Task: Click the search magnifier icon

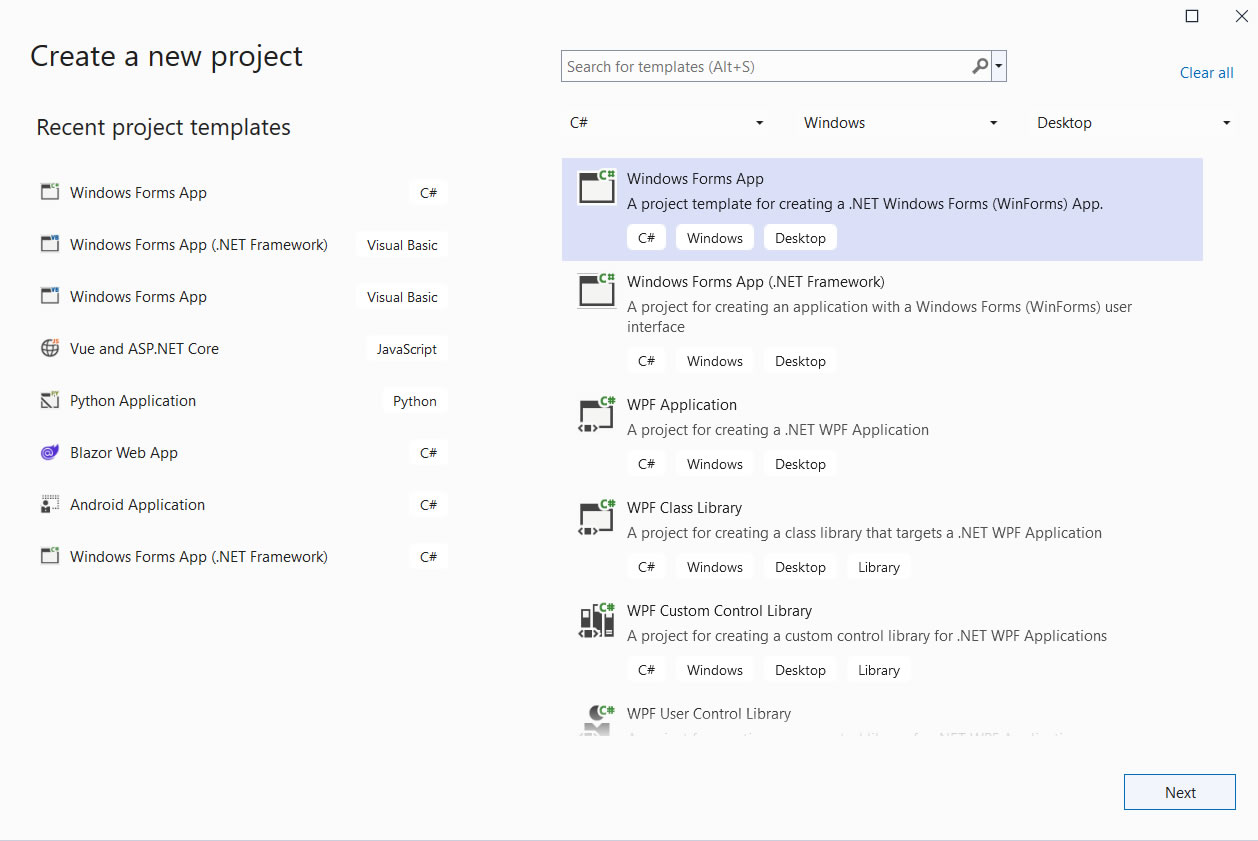Action: click(x=980, y=67)
